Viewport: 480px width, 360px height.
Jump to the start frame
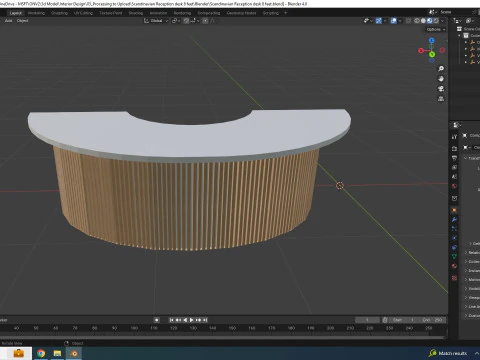point(171,320)
